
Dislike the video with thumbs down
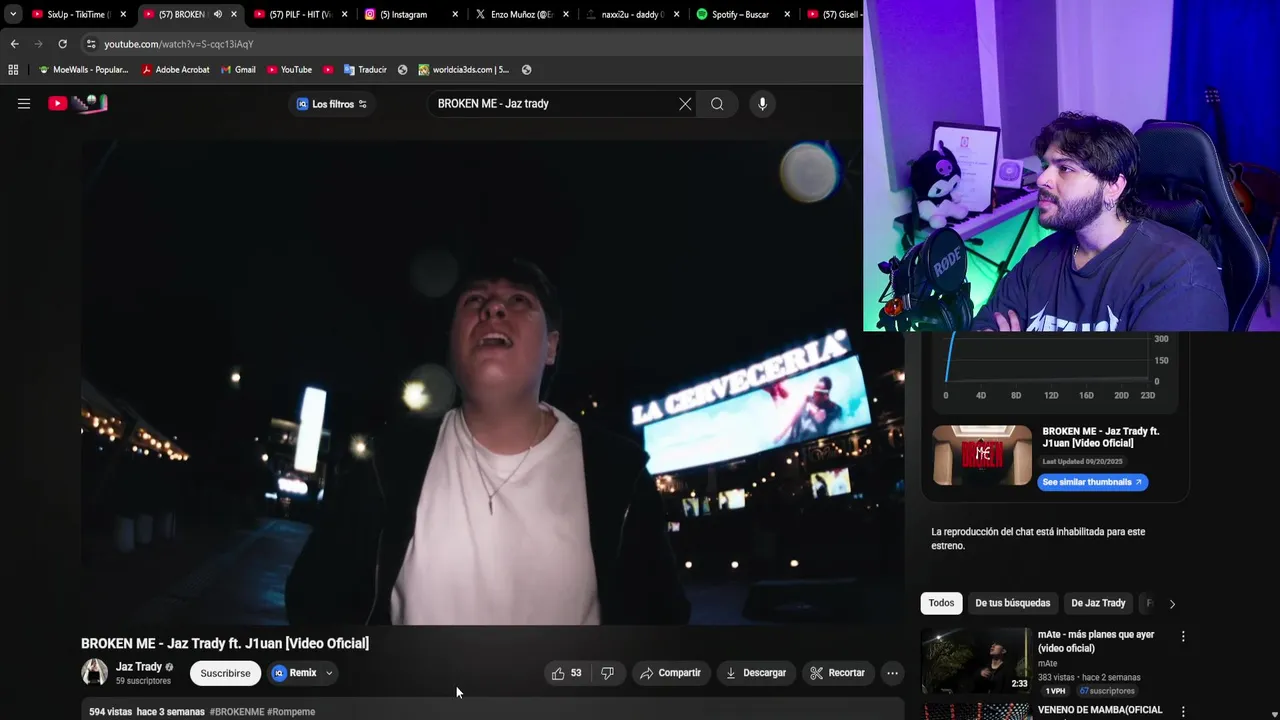607,673
